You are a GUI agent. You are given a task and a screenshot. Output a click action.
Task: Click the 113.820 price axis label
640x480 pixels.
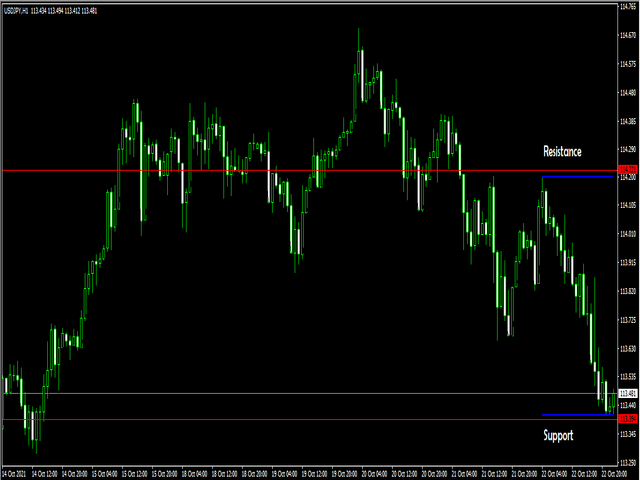[x=628, y=291]
